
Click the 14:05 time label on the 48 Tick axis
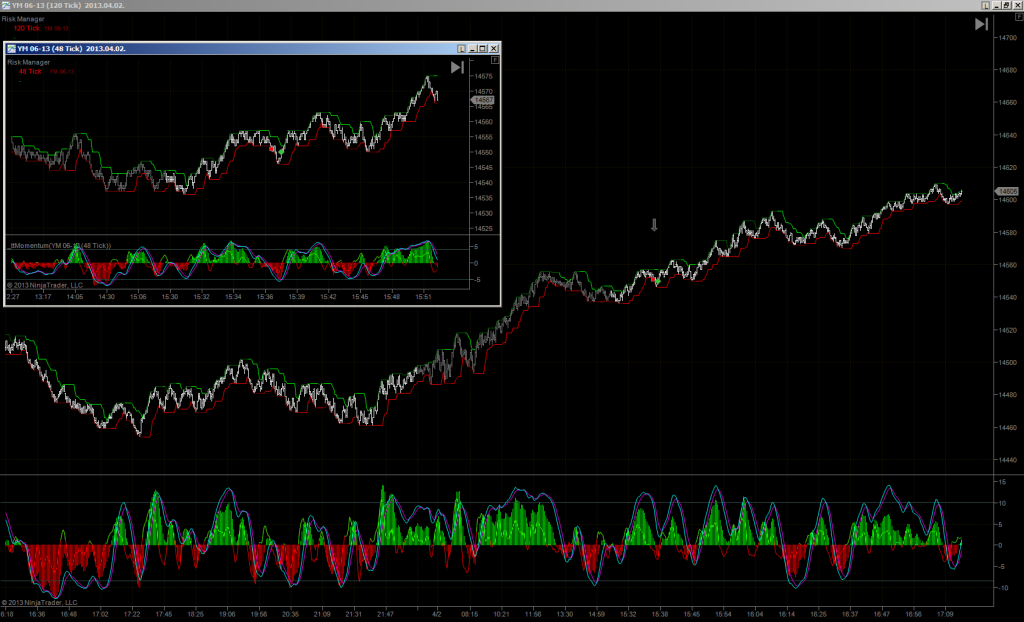[75, 297]
